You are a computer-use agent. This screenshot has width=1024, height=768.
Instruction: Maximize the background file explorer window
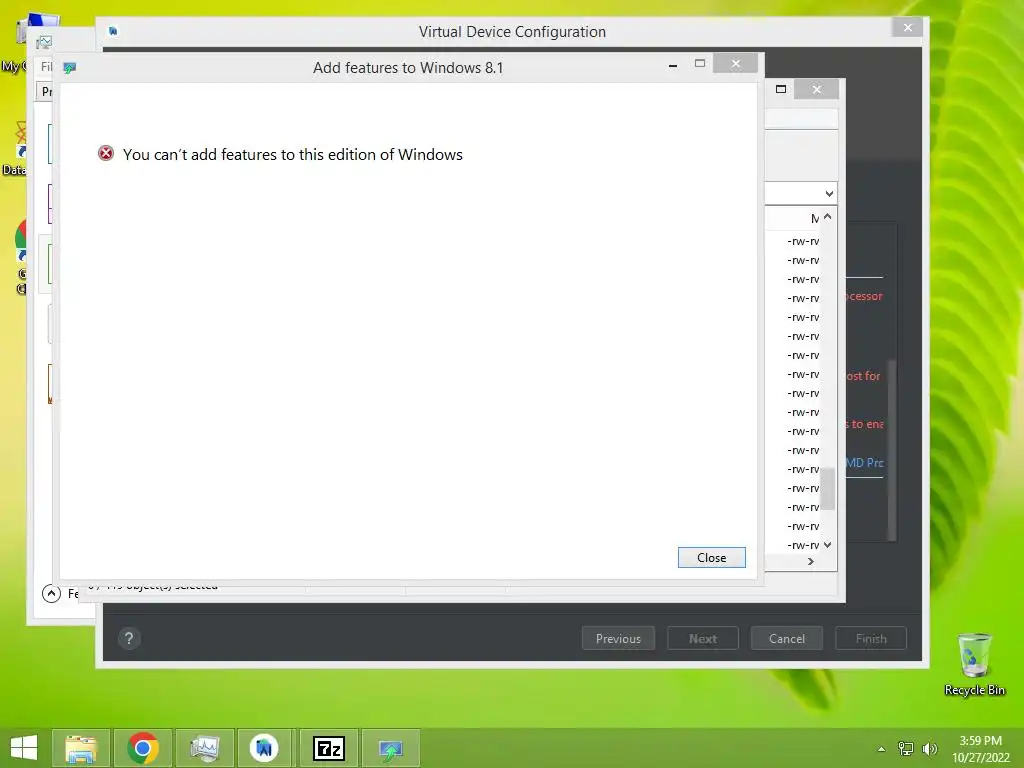[780, 89]
